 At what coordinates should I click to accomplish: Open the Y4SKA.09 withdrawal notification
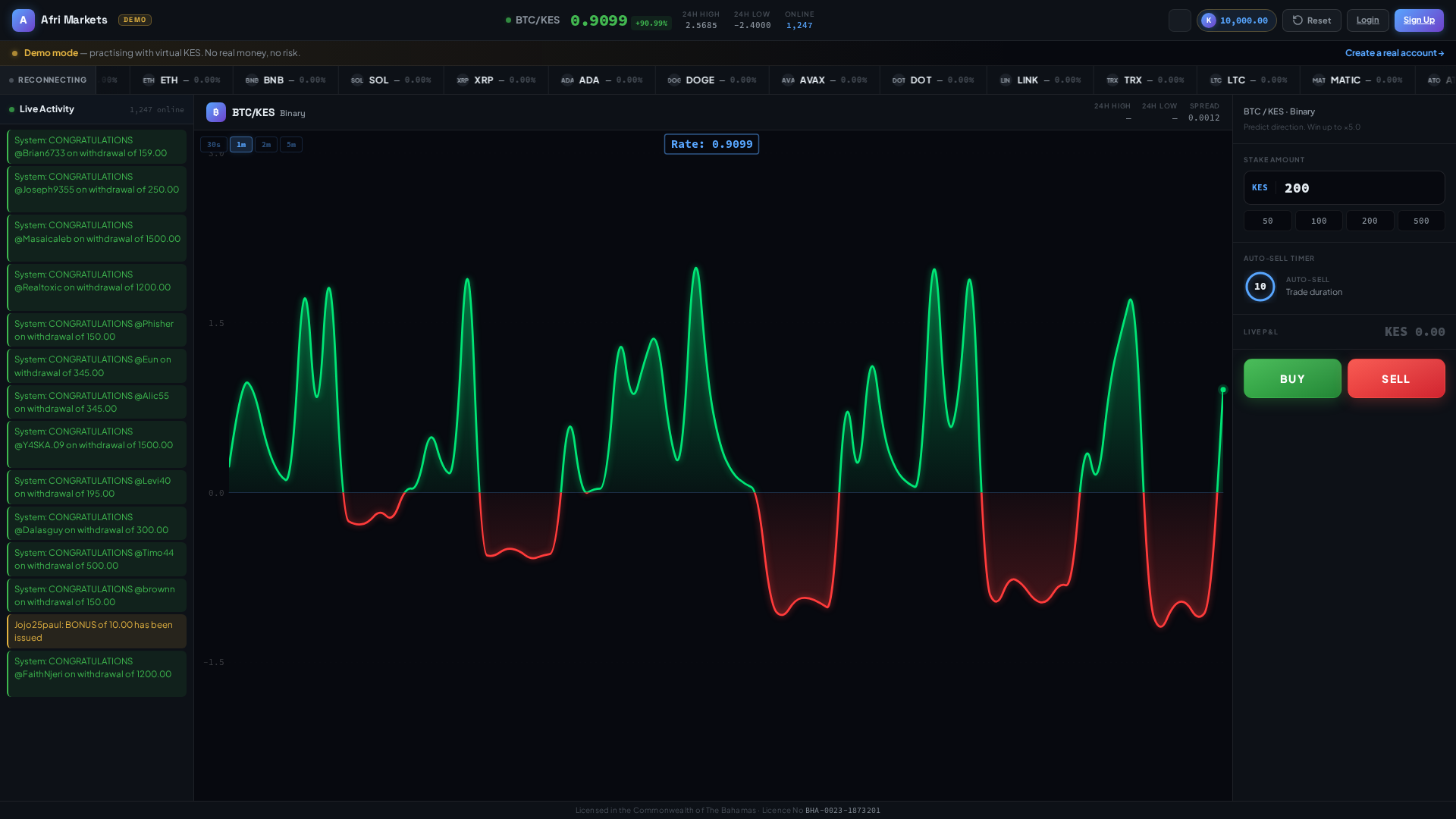[x=96, y=444]
